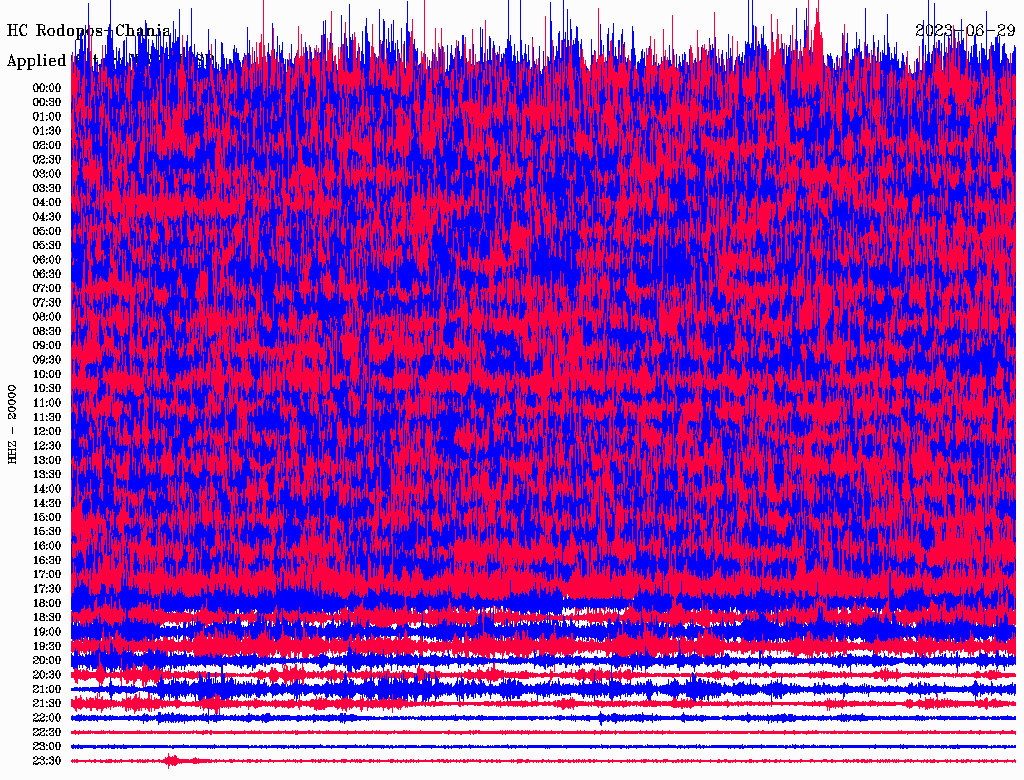Select the 22:00 time label
Image resolution: width=1024 pixels, height=780 pixels.
47,717
